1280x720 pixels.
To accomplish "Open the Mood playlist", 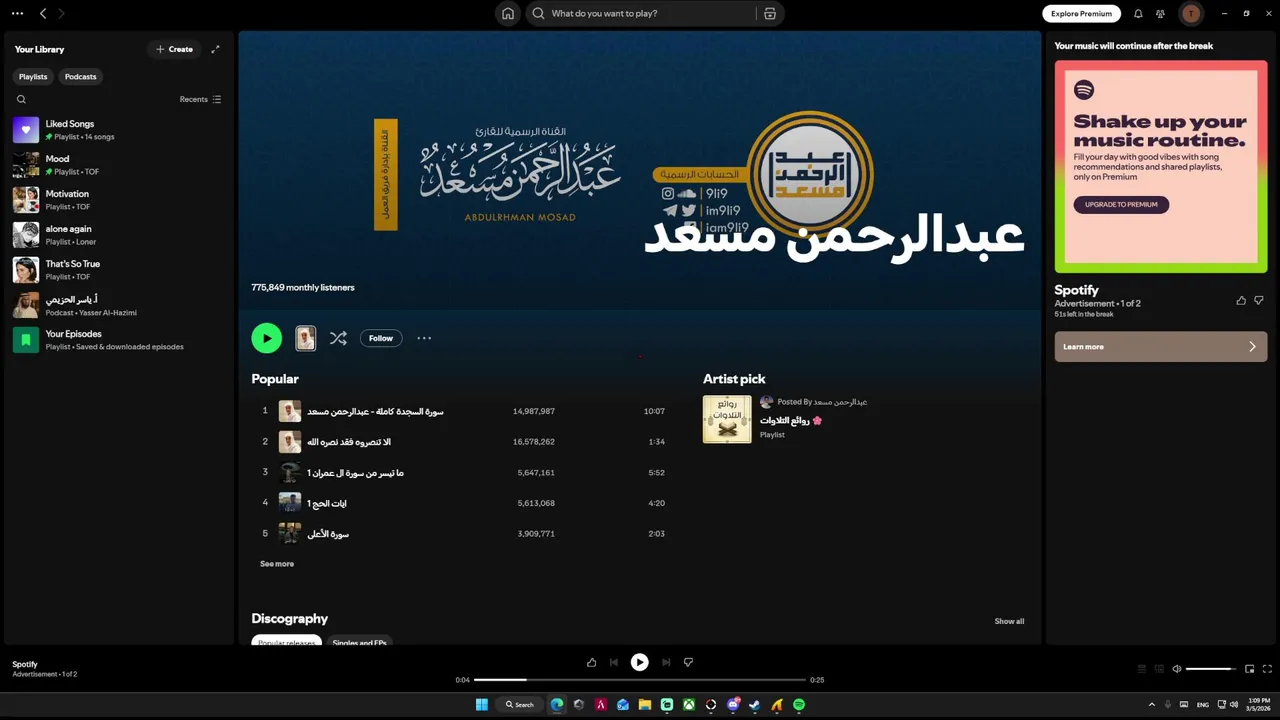I will tap(118, 165).
